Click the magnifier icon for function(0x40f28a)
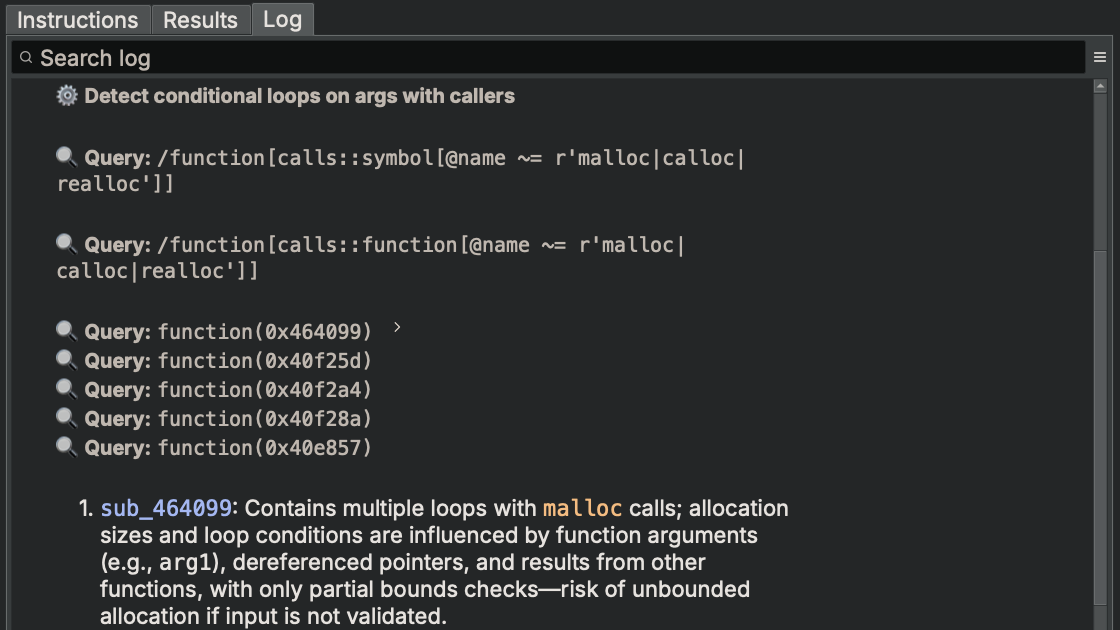The image size is (1120, 630). 64,418
